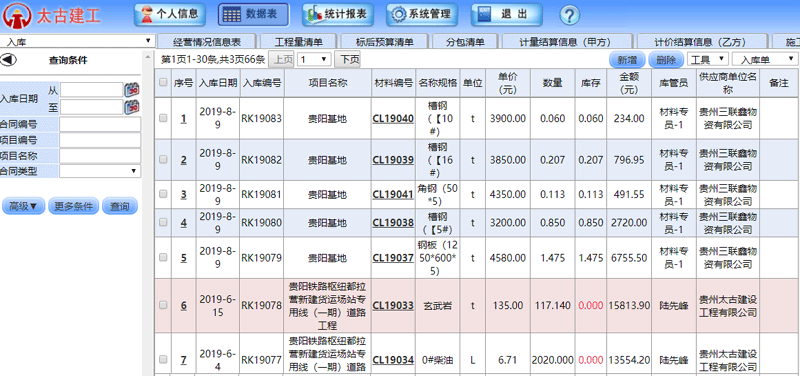800x376 pixels.
Task: Open material link CL19037
Action: pos(393,258)
